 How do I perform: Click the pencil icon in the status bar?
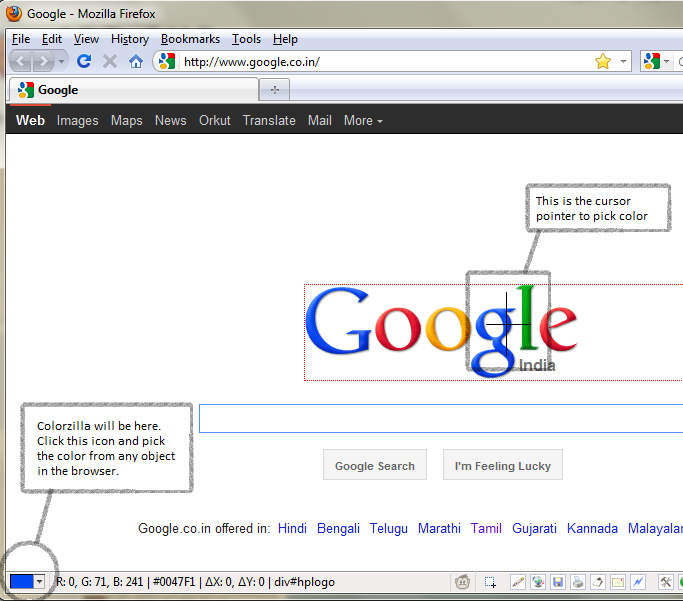pyautogui.click(x=518, y=582)
